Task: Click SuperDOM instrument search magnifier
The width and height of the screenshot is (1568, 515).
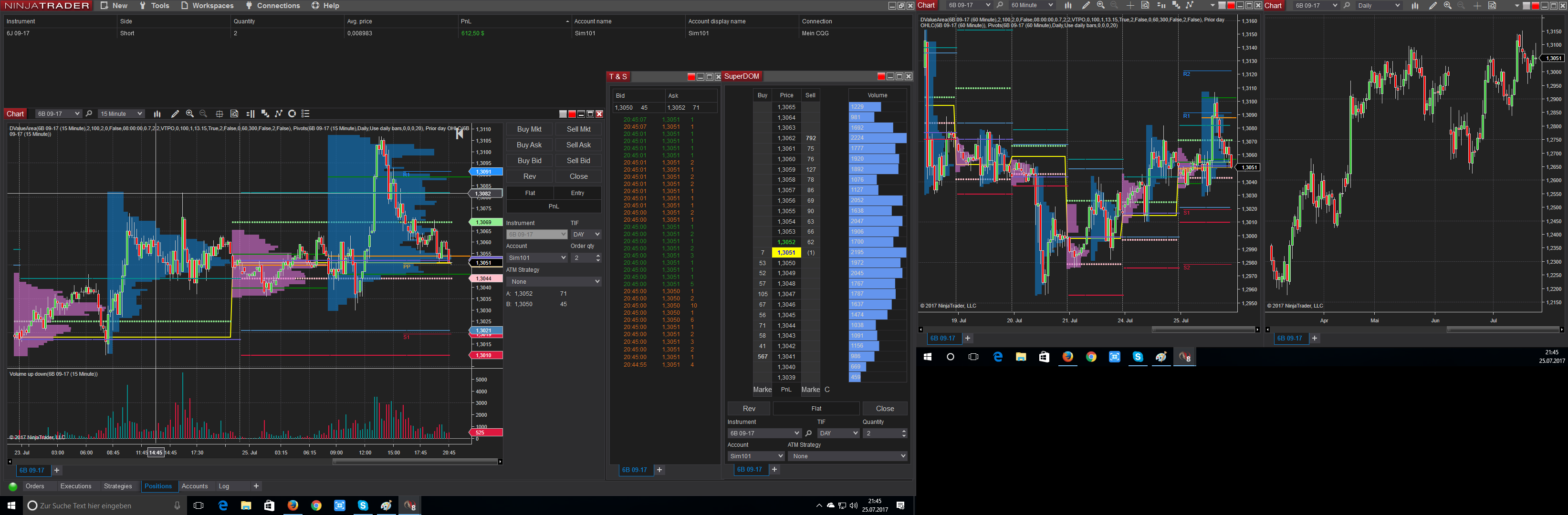Action: [808, 433]
